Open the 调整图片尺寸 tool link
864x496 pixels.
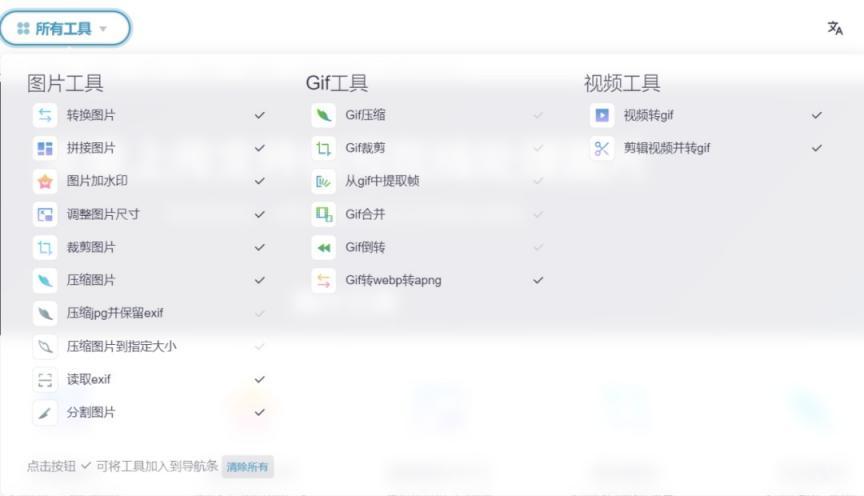tap(103, 214)
